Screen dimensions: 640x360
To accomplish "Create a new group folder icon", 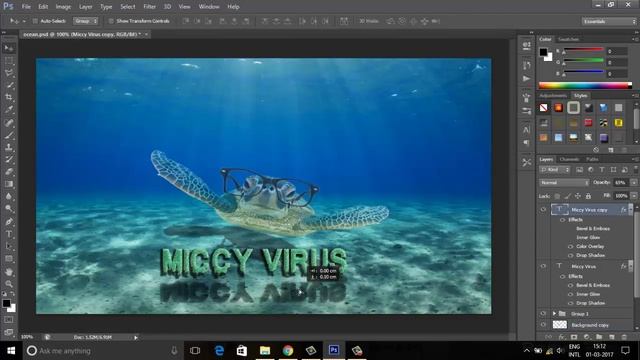I will click(x=599, y=337).
